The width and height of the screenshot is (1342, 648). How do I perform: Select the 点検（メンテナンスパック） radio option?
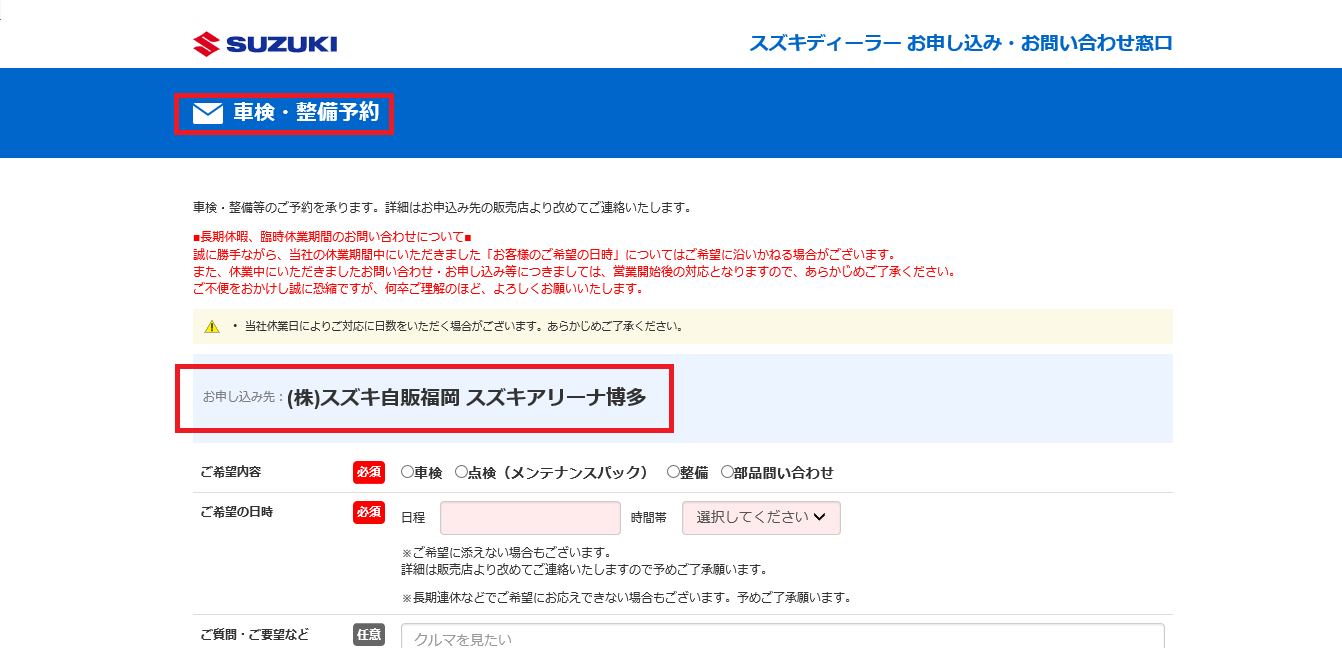[461, 472]
